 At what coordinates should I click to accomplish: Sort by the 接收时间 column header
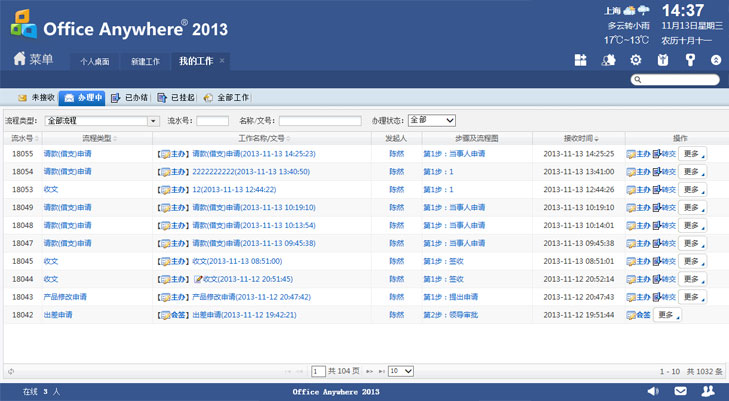click(x=579, y=138)
